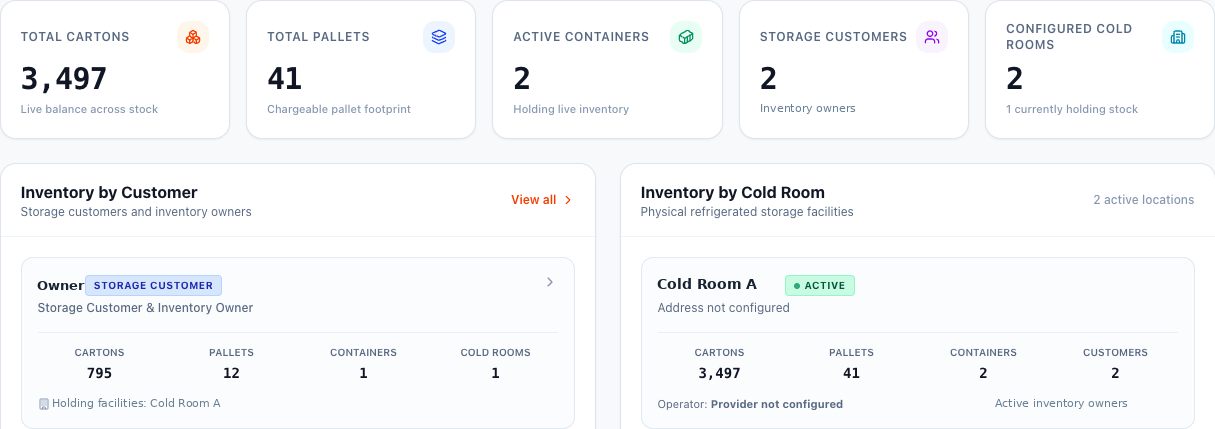Click 'Holding live inventory' text
Image resolution: width=1215 pixels, height=429 pixels.
(x=571, y=109)
